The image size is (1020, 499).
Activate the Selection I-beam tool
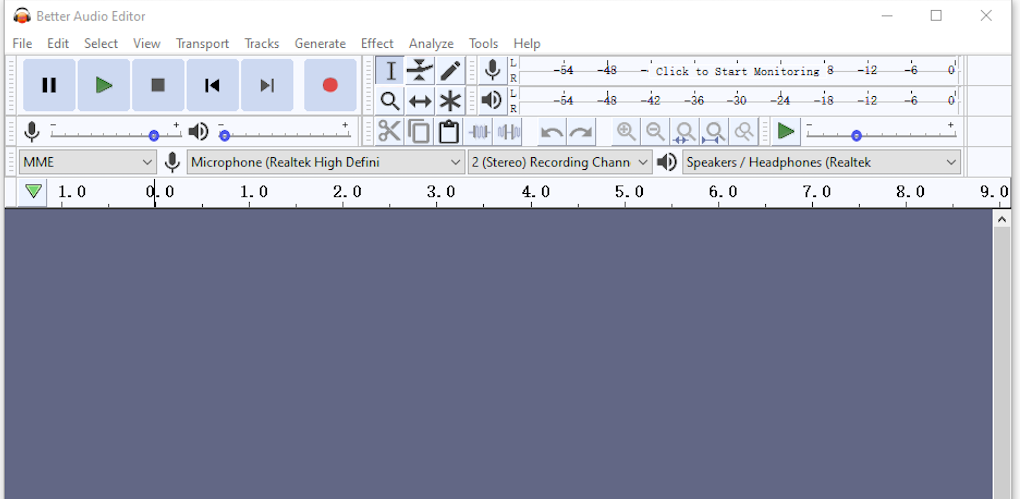tap(390, 70)
